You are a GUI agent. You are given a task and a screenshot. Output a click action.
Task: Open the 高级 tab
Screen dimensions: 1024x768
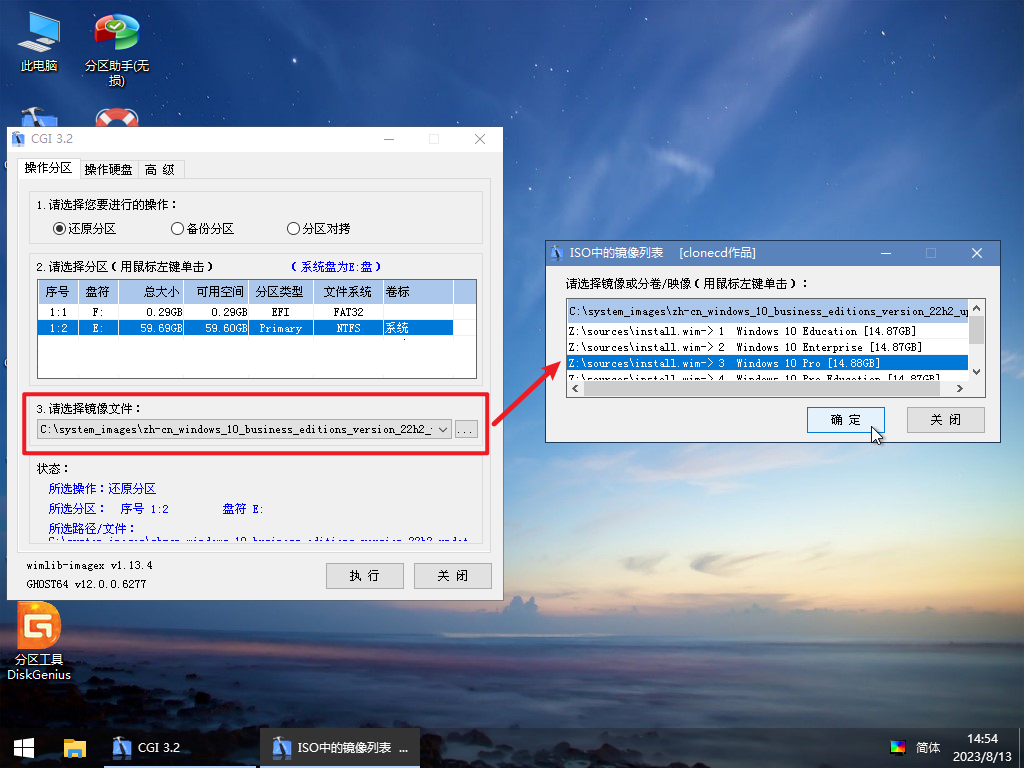point(160,169)
